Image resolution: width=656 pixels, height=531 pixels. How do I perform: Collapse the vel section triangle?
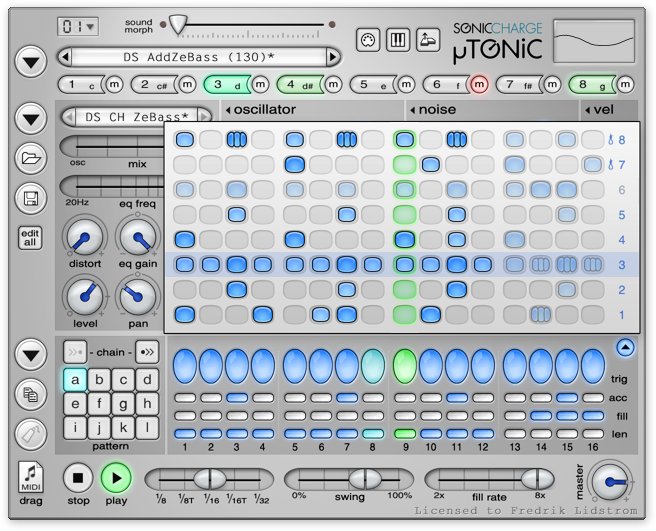(587, 110)
